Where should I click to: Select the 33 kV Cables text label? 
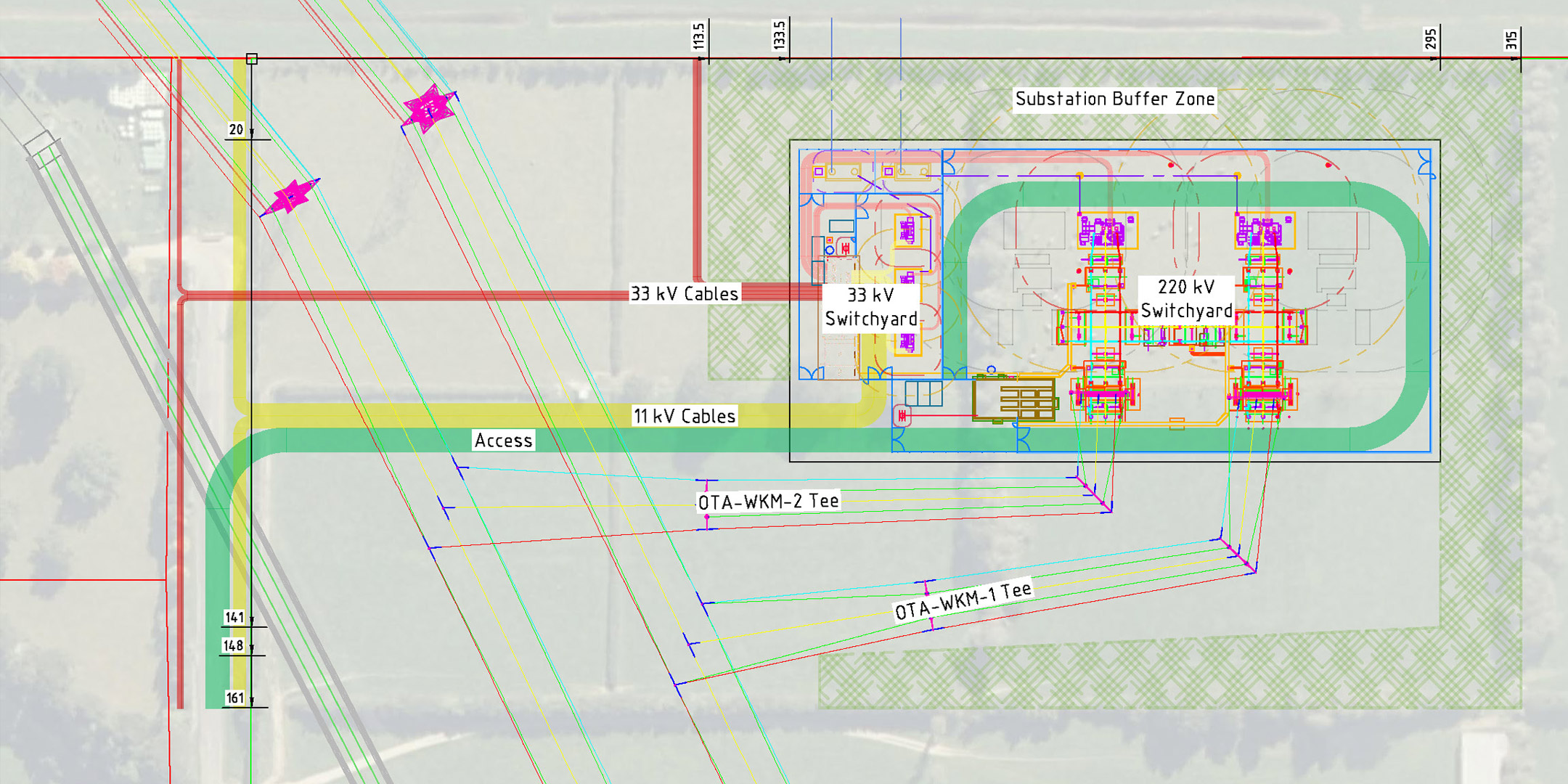click(x=684, y=293)
